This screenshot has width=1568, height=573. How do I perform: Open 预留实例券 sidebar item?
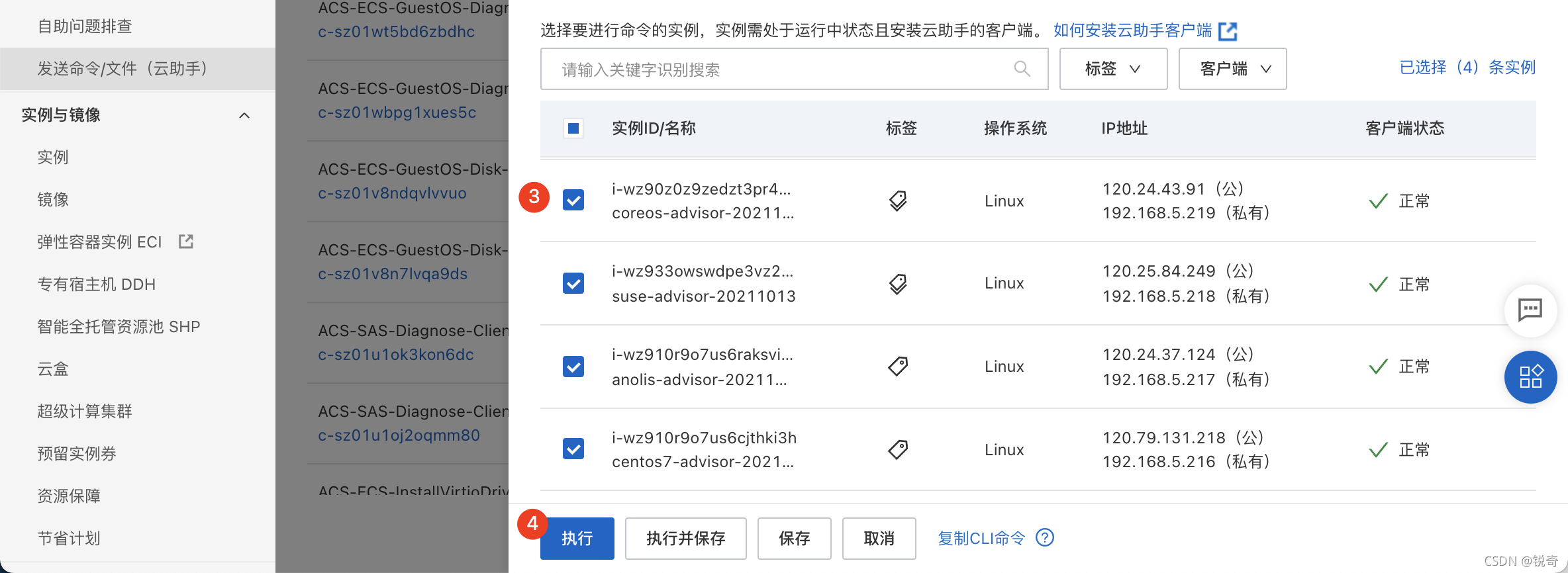[x=77, y=454]
